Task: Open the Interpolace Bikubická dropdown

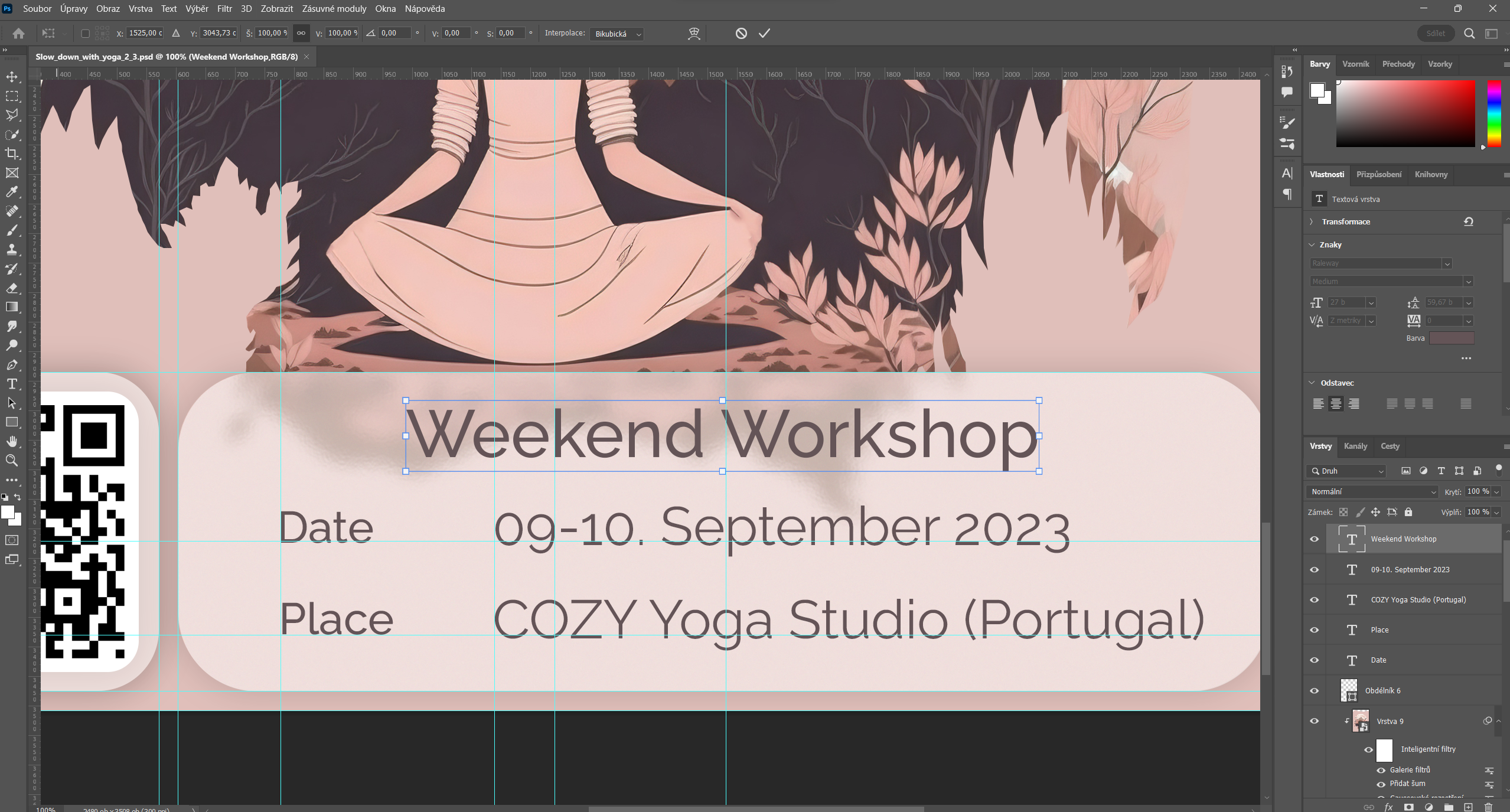Action: tap(617, 34)
